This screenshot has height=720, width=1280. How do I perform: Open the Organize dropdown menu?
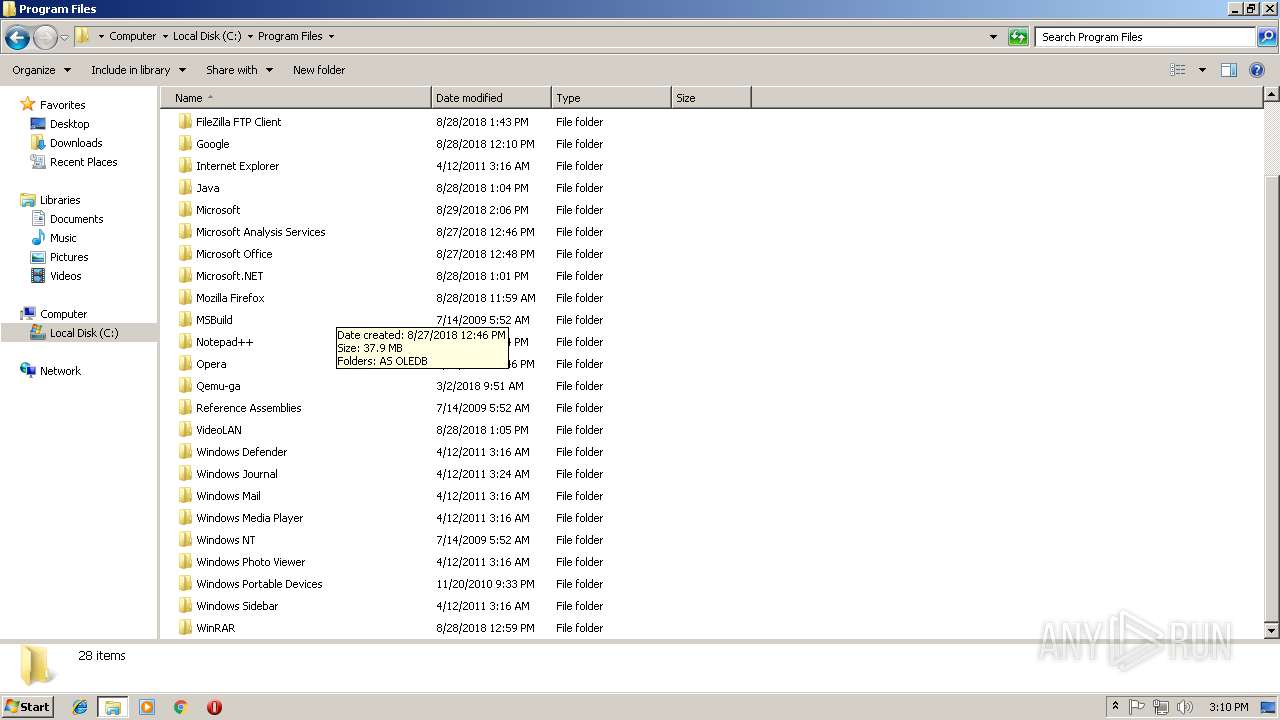[x=41, y=70]
